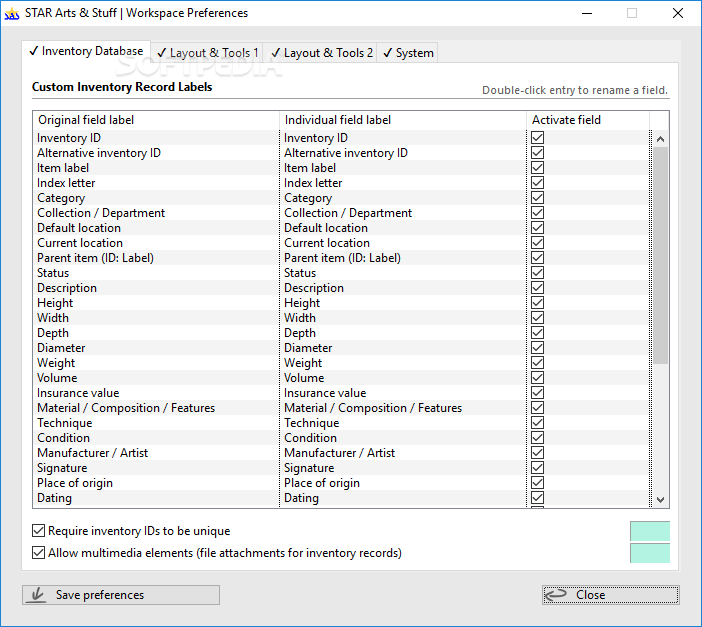Viewport: 702px width, 627px height.
Task: Select Condition in Original field label column
Action: point(63,438)
